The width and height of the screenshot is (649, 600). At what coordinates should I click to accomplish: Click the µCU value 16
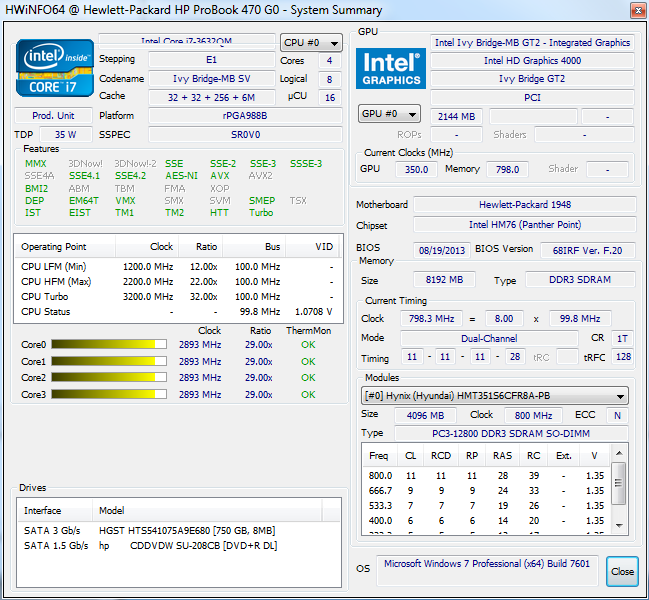[x=329, y=98]
